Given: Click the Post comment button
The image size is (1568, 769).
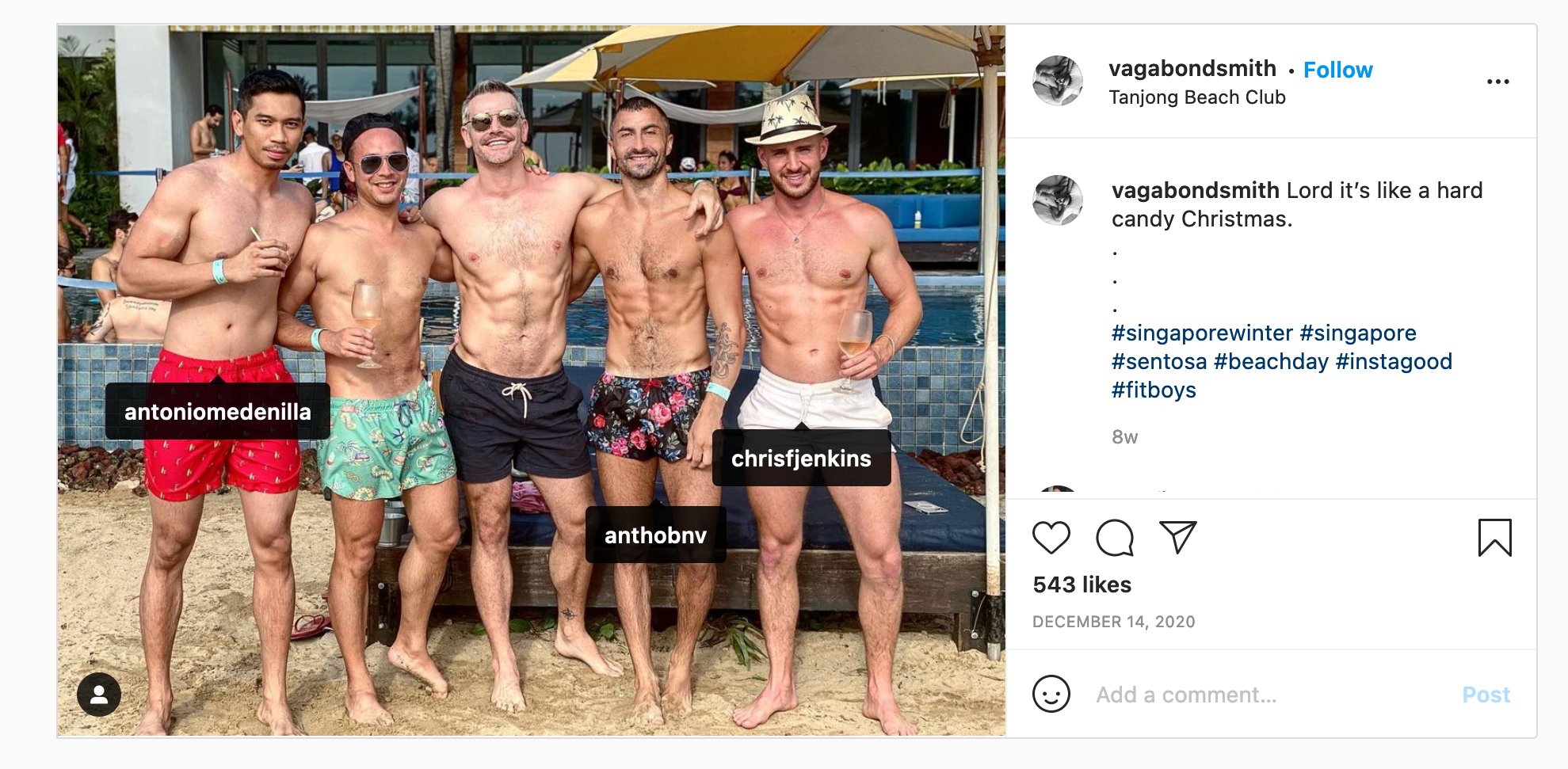Looking at the screenshot, I should click(x=1486, y=695).
